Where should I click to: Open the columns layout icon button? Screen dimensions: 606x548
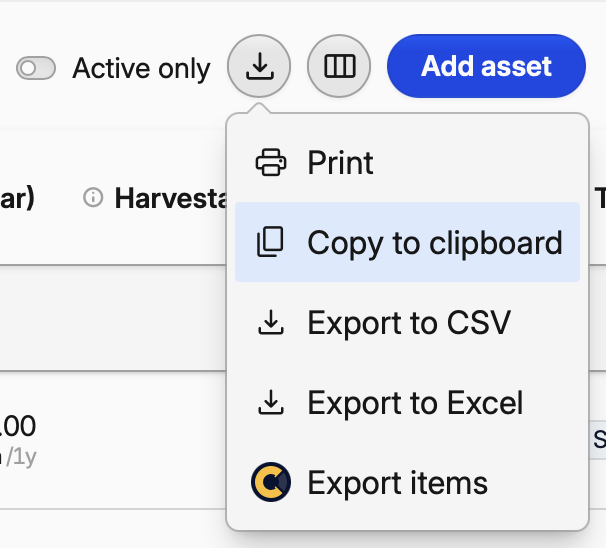(339, 66)
